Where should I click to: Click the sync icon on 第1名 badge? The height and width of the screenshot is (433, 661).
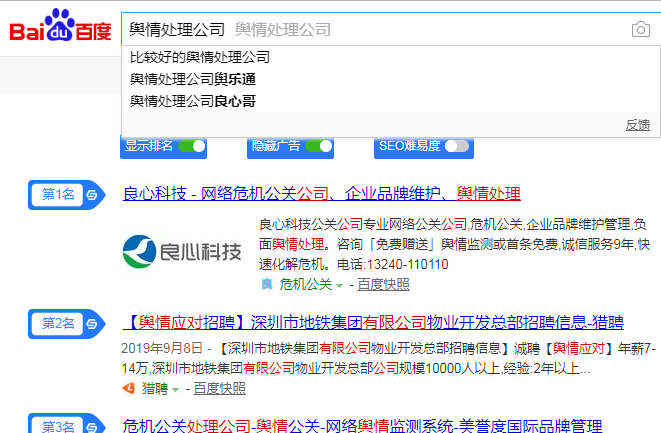pos(92,195)
